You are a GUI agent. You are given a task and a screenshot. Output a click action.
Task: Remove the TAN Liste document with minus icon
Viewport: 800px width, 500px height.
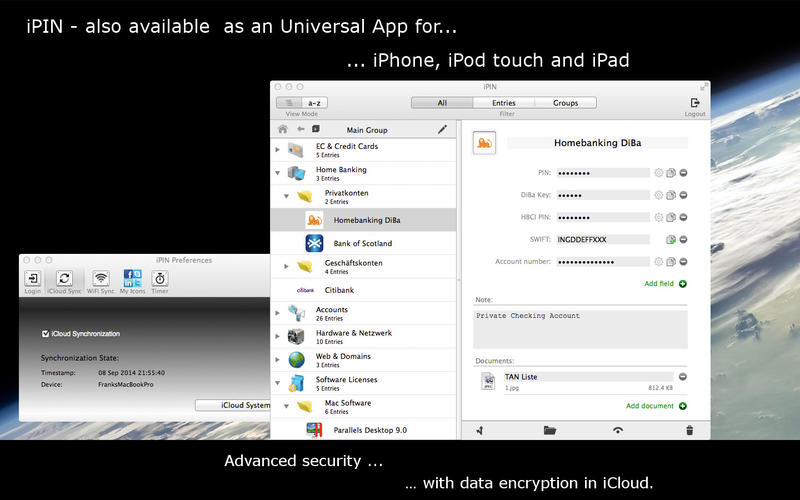coord(683,377)
